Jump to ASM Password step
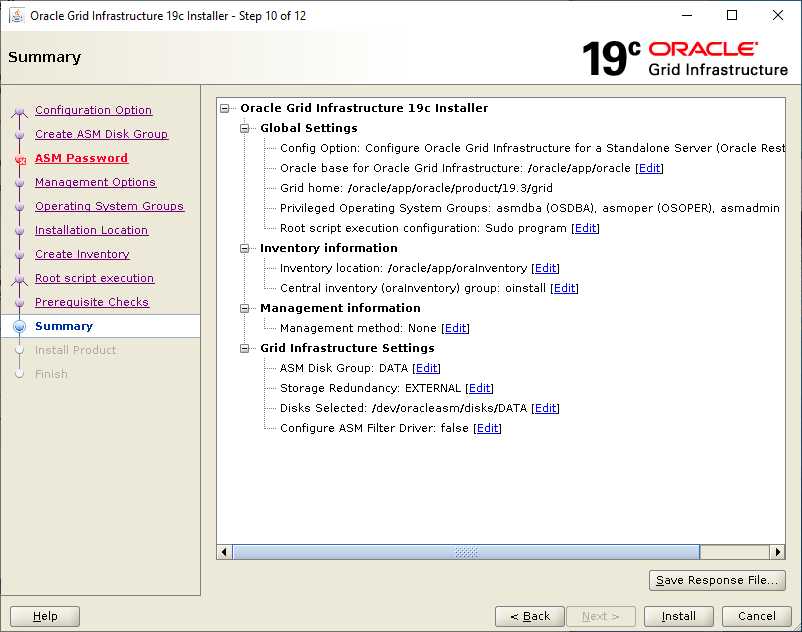 [x=81, y=158]
